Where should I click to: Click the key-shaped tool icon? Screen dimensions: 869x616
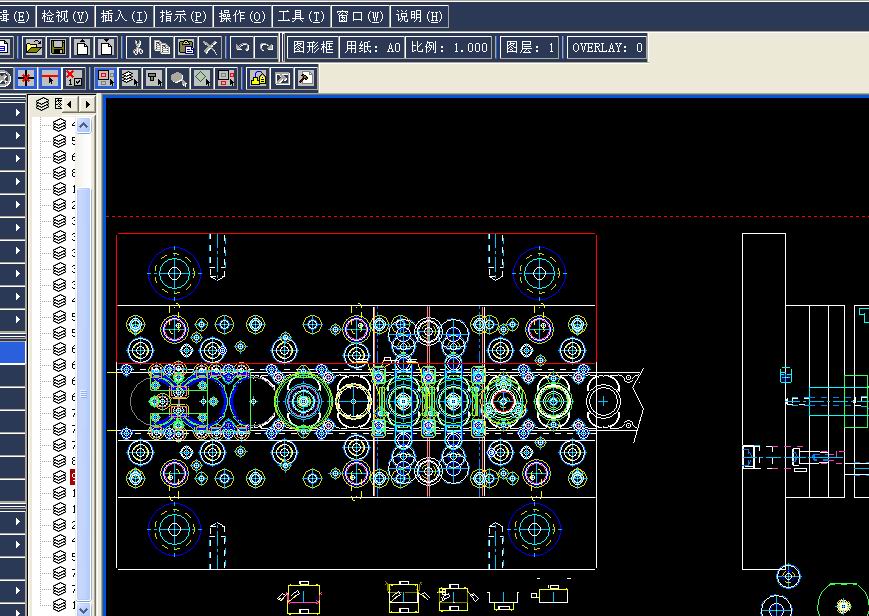[x=178, y=79]
